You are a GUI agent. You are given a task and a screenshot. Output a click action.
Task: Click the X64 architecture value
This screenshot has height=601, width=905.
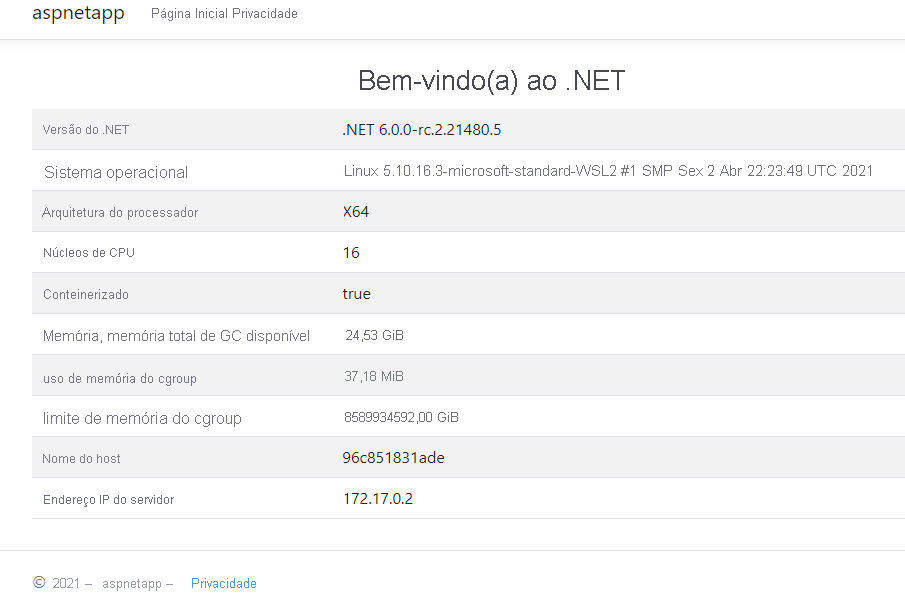(354, 212)
